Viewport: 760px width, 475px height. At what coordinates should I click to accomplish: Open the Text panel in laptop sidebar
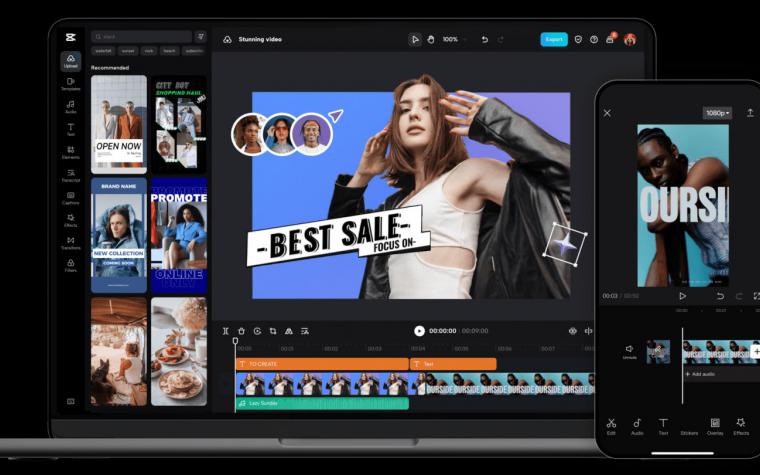[x=71, y=130]
